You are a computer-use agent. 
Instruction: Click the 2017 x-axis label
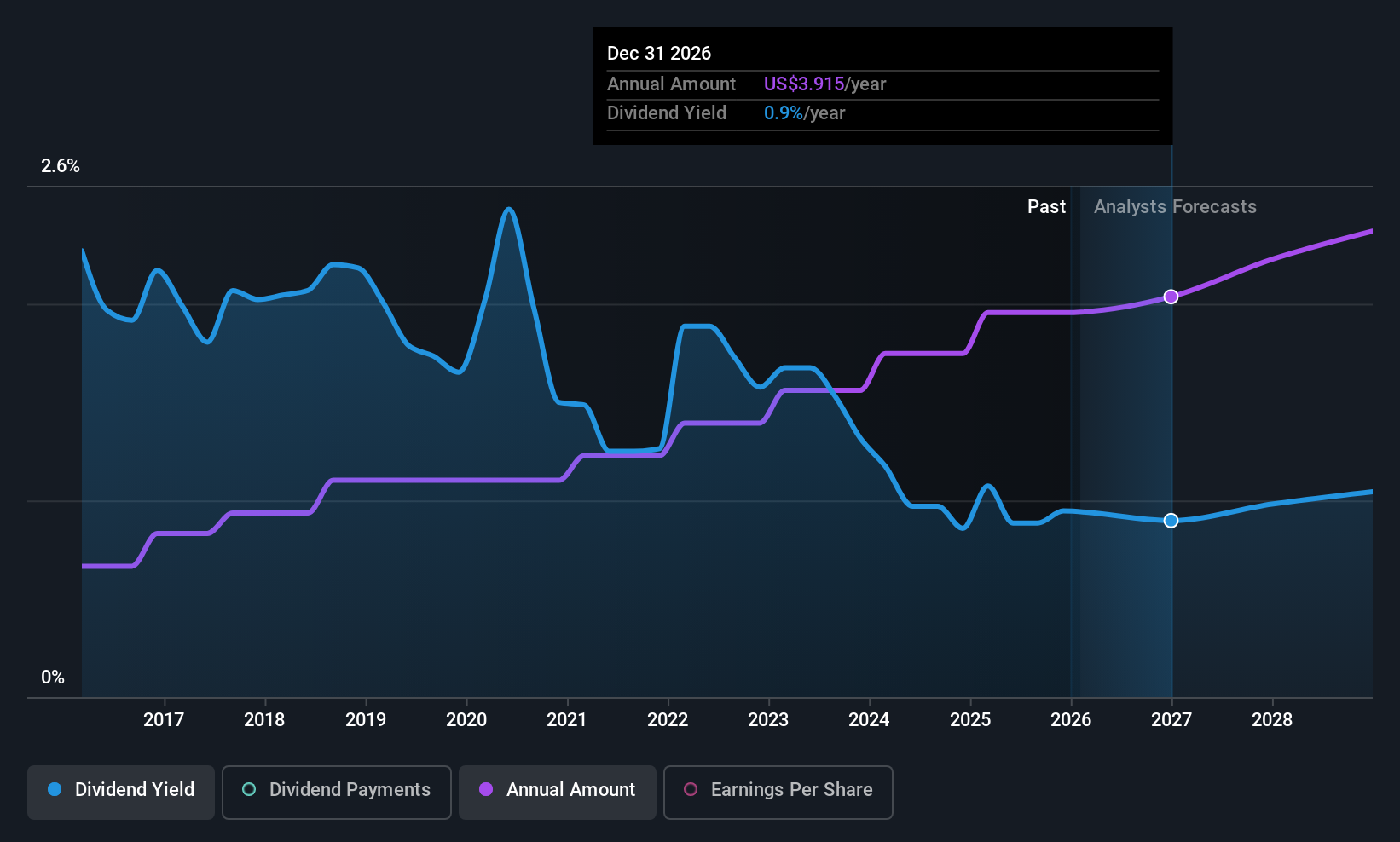pos(164,720)
